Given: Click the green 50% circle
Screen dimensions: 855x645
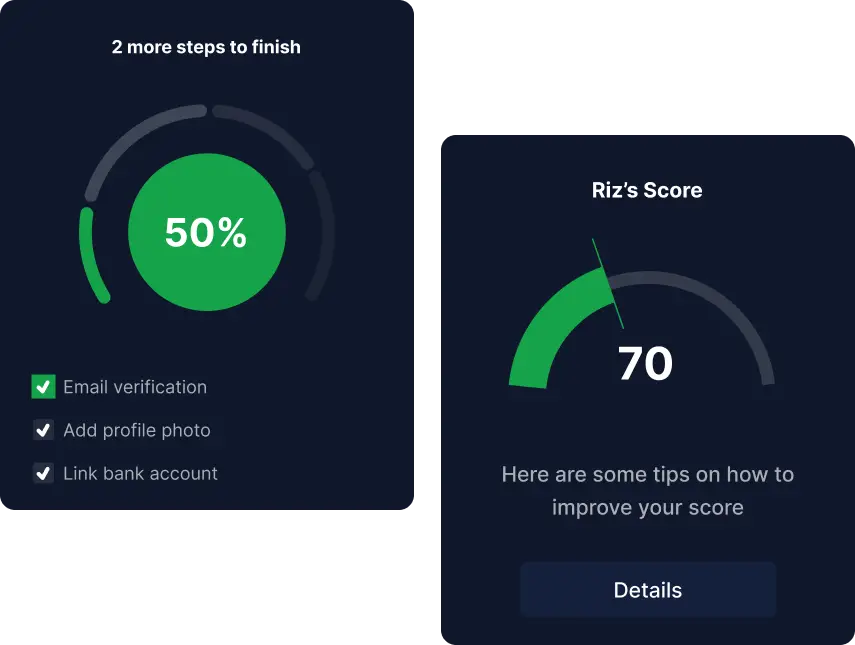Looking at the screenshot, I should point(207,233).
